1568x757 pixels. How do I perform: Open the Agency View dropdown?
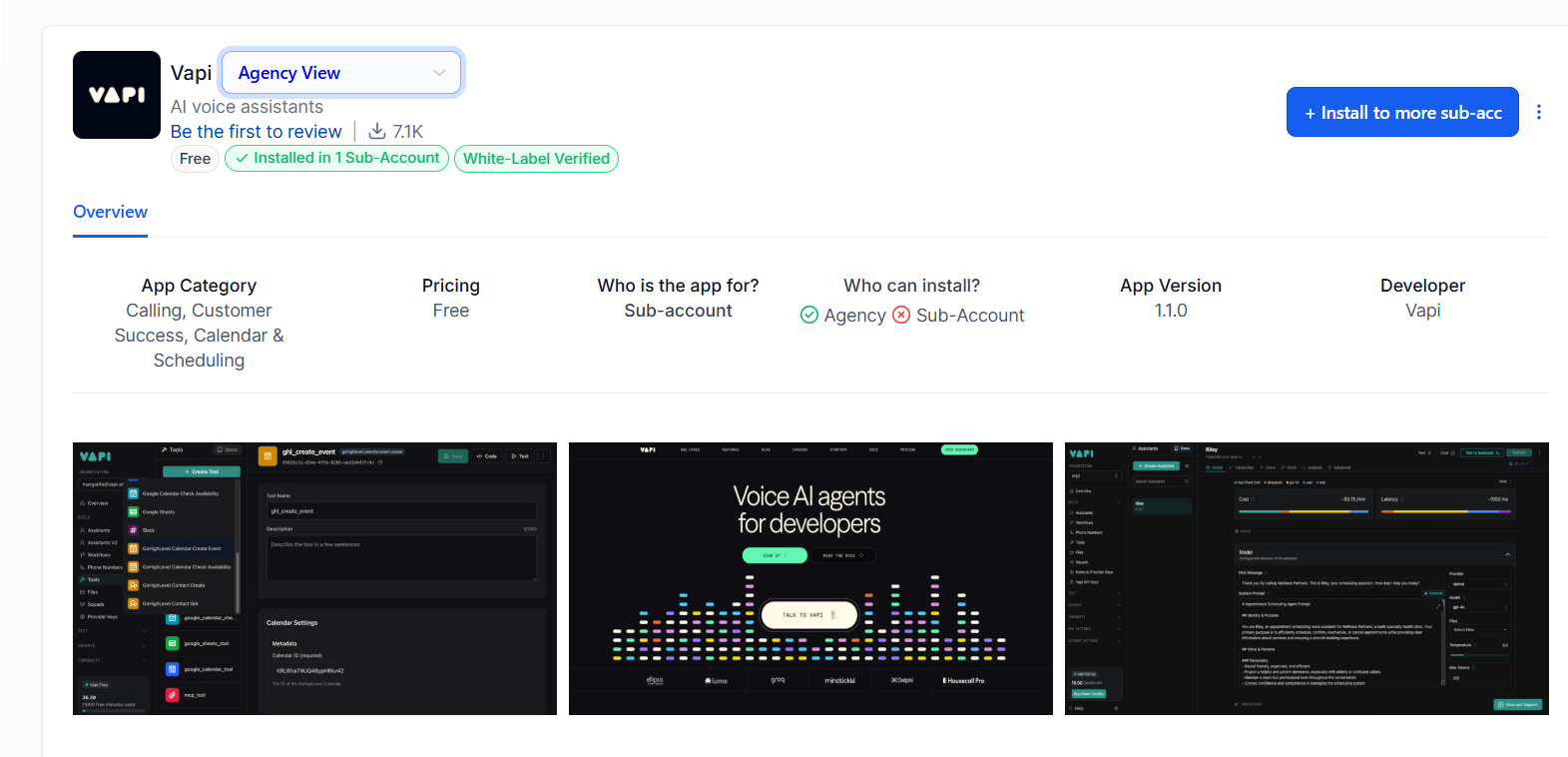[341, 73]
